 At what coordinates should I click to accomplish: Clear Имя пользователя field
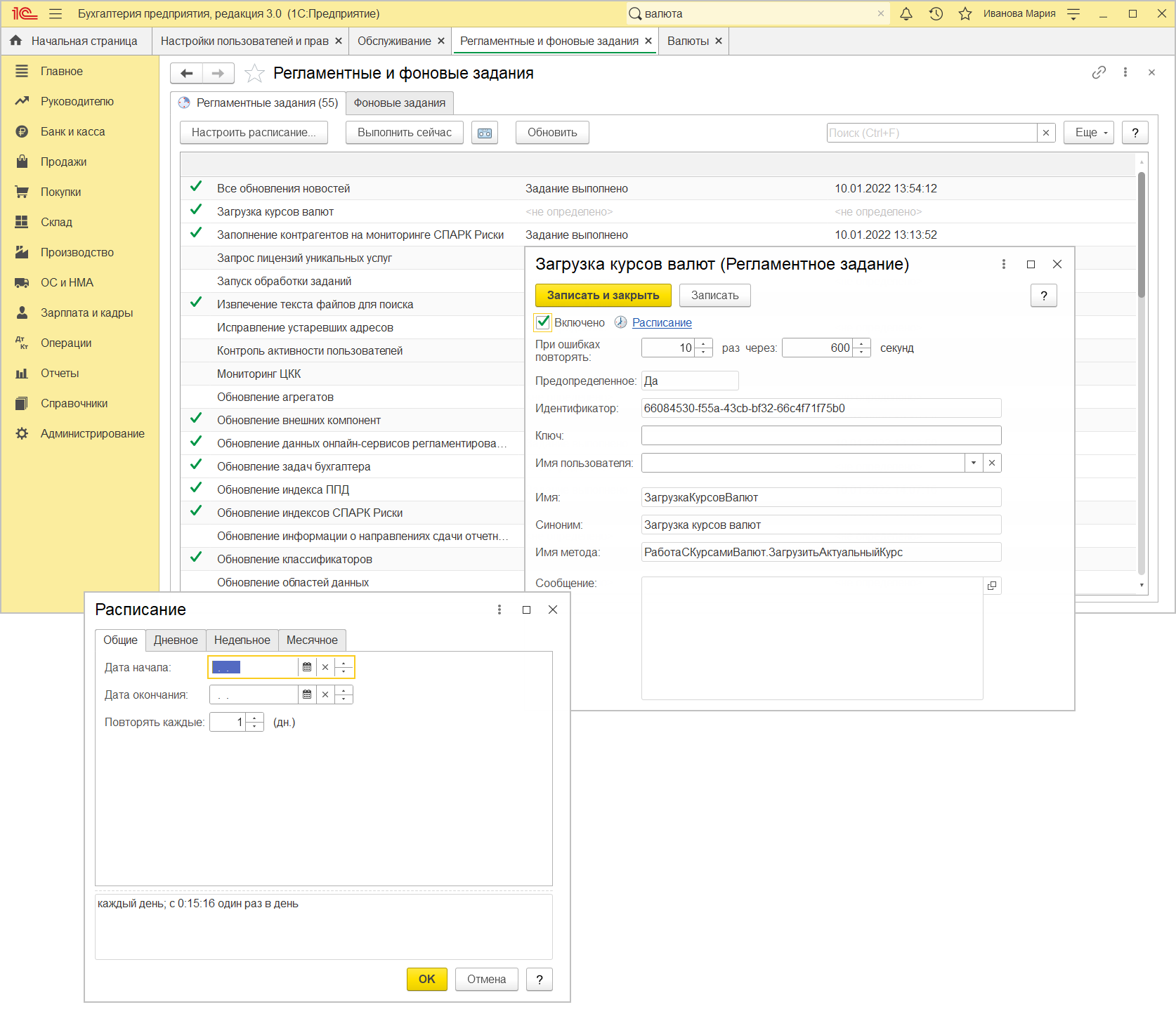pos(992,463)
